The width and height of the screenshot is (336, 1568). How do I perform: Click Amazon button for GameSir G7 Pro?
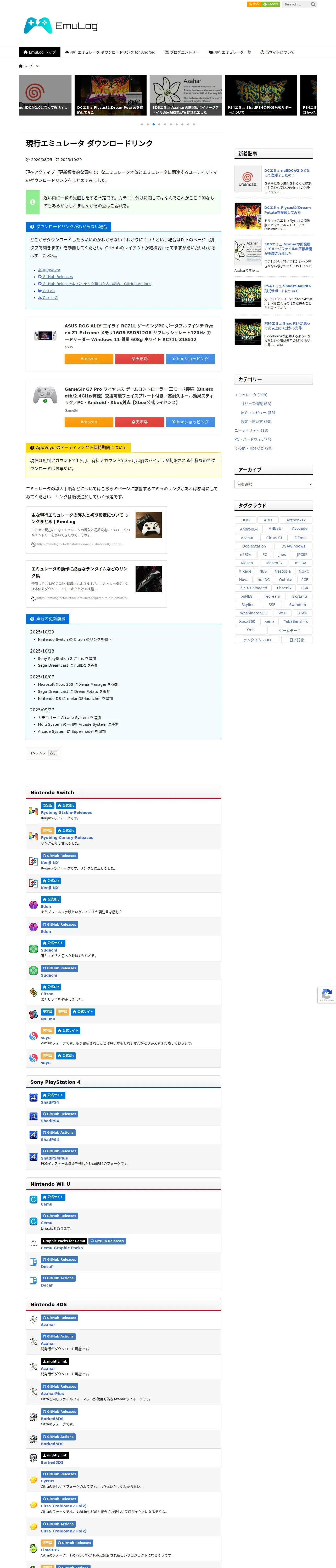click(89, 422)
